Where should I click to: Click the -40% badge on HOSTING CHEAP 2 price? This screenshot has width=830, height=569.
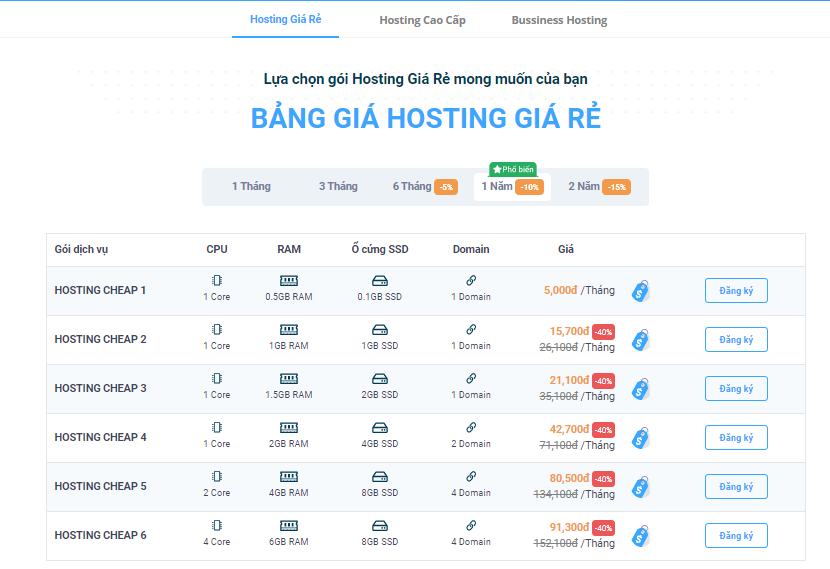(603, 332)
